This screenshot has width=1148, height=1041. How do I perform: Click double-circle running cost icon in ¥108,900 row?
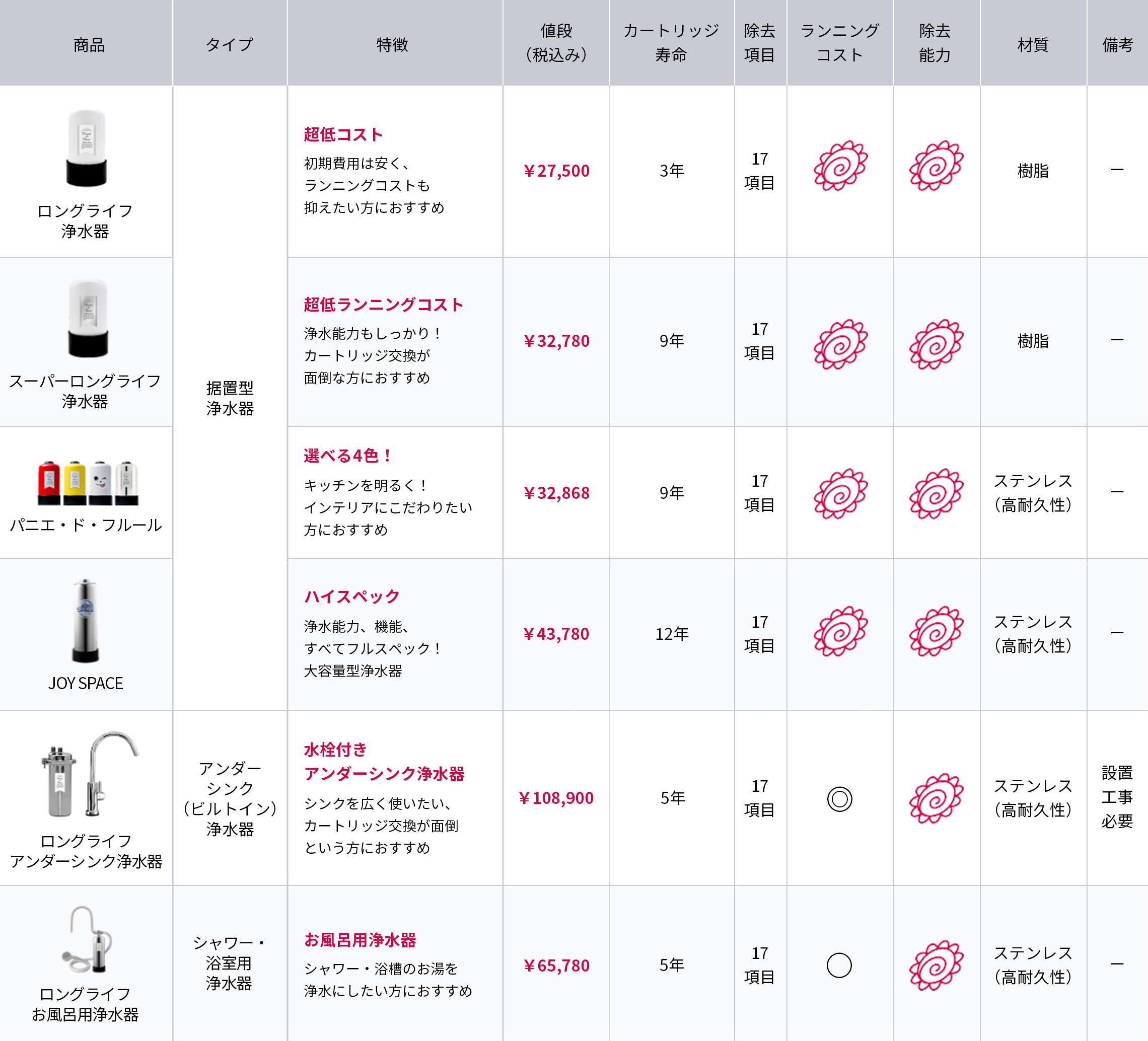(x=839, y=798)
